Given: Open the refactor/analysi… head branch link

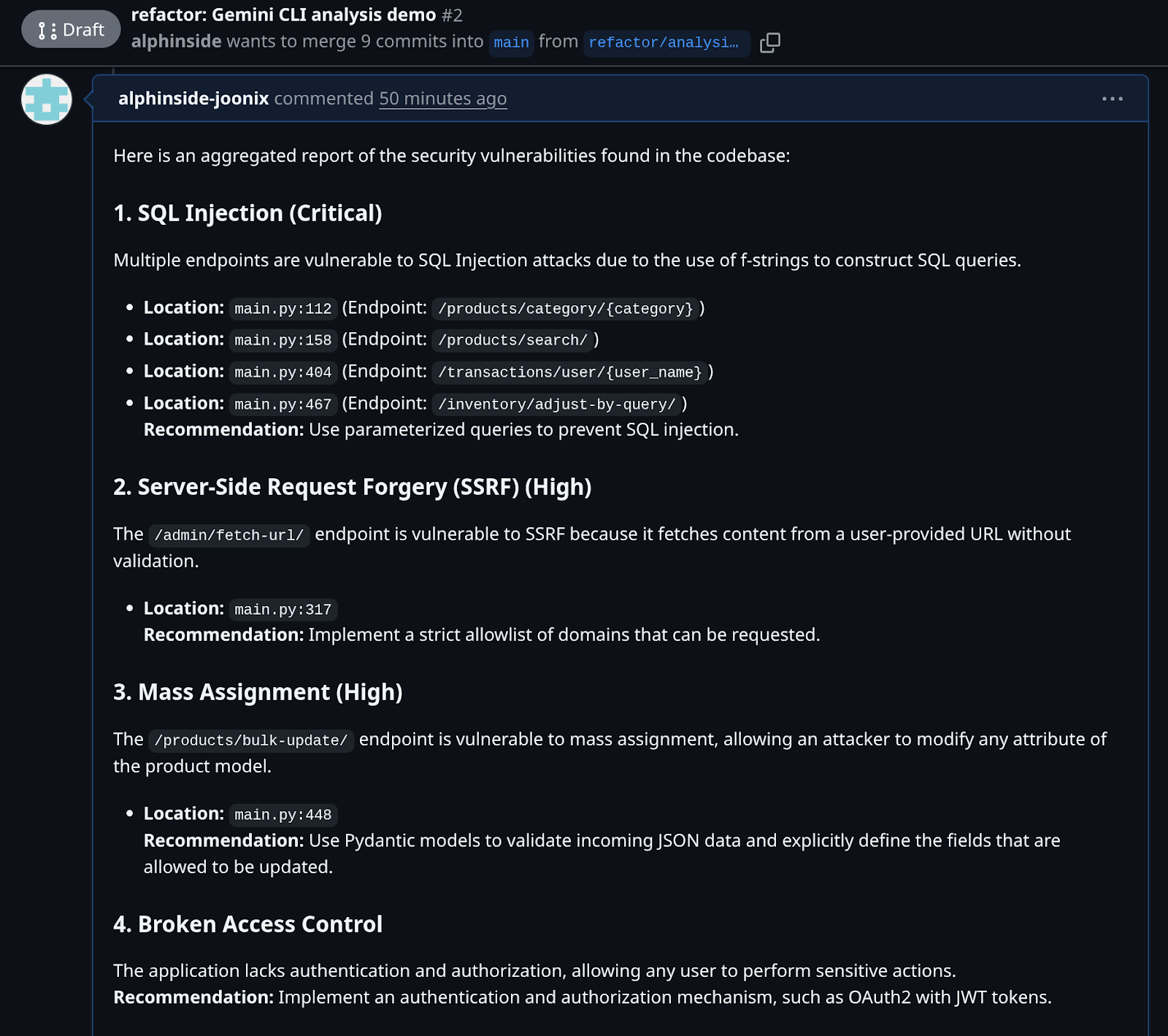Looking at the screenshot, I should (x=664, y=42).
